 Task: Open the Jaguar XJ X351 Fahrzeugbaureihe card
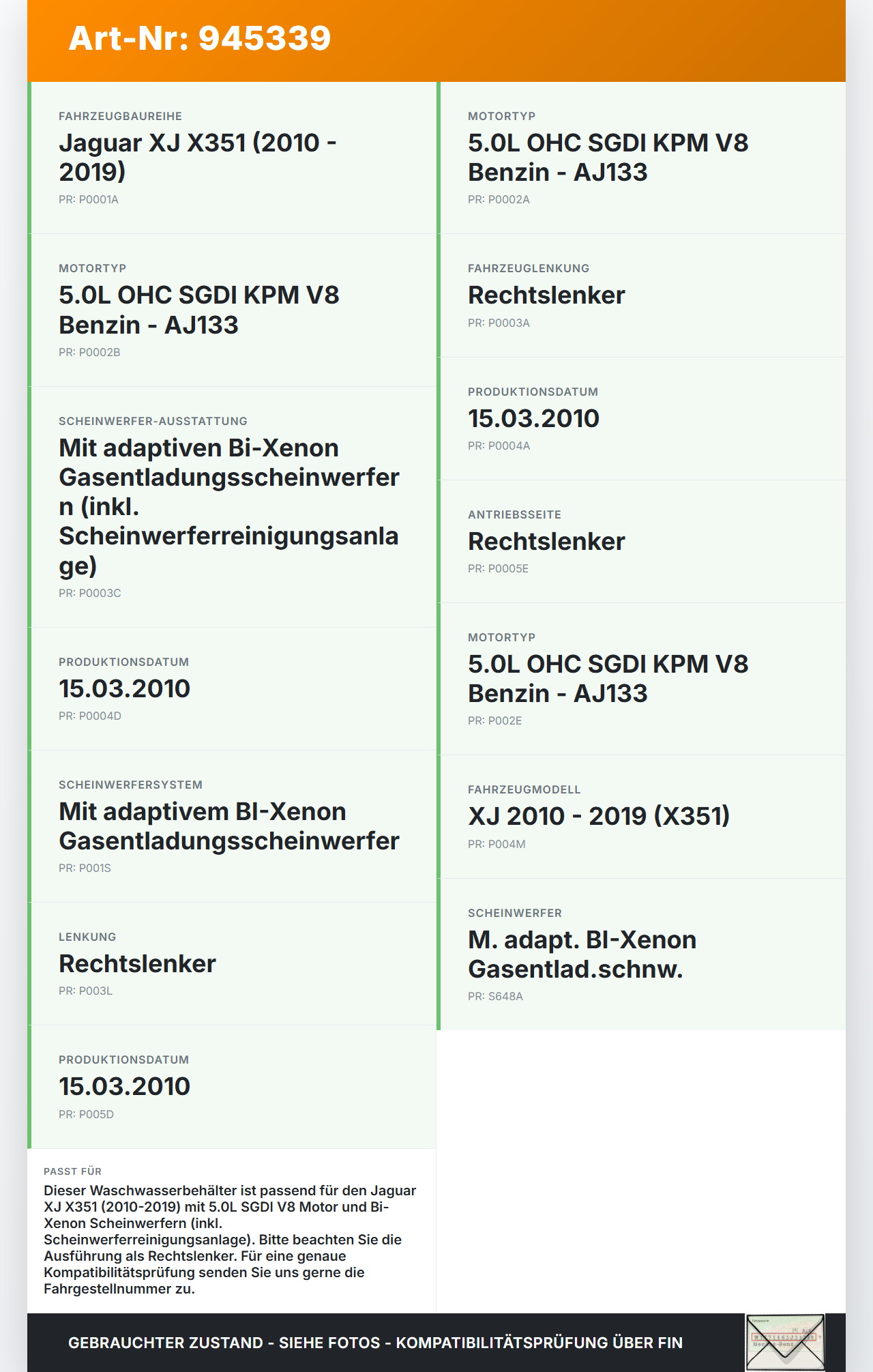point(232,158)
